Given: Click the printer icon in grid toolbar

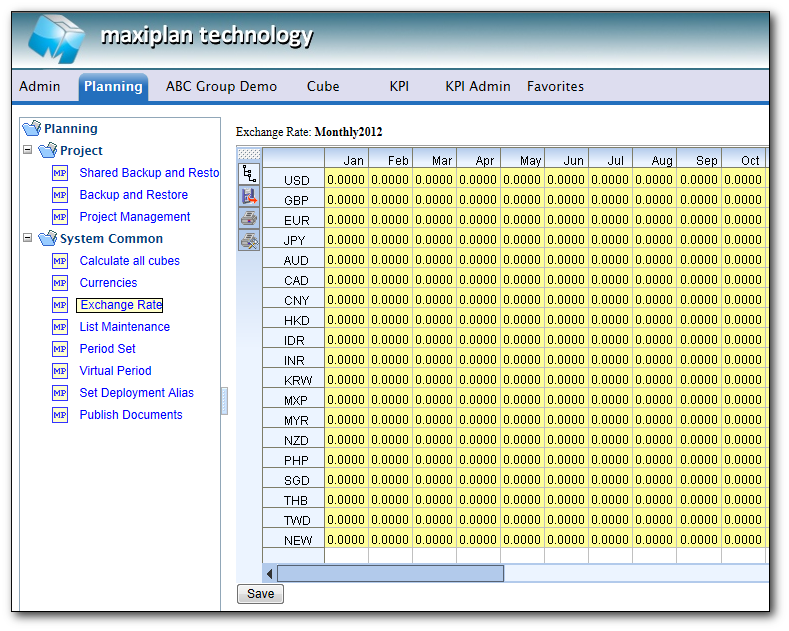Looking at the screenshot, I should tap(249, 218).
